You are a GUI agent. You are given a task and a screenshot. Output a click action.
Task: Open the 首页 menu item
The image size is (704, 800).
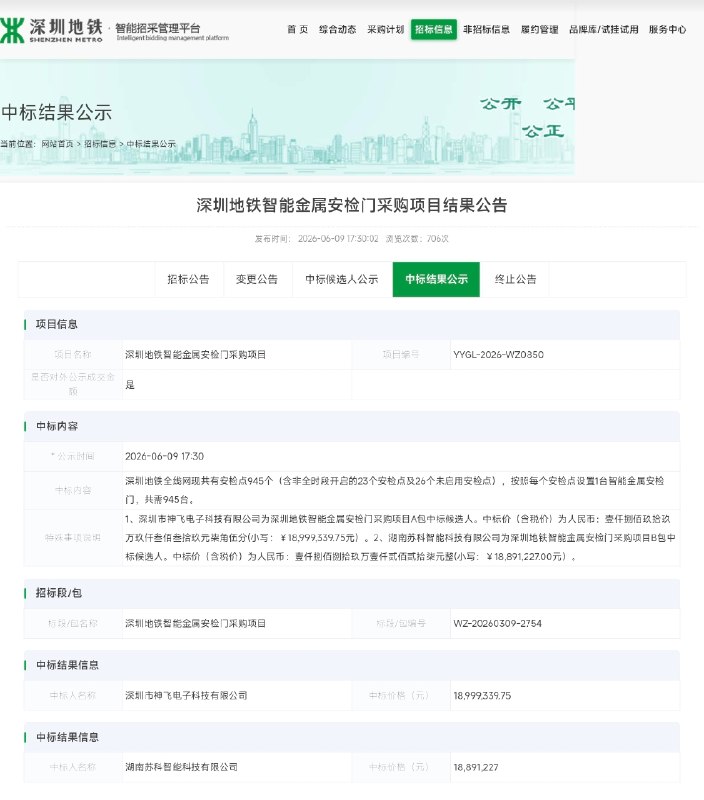(298, 30)
